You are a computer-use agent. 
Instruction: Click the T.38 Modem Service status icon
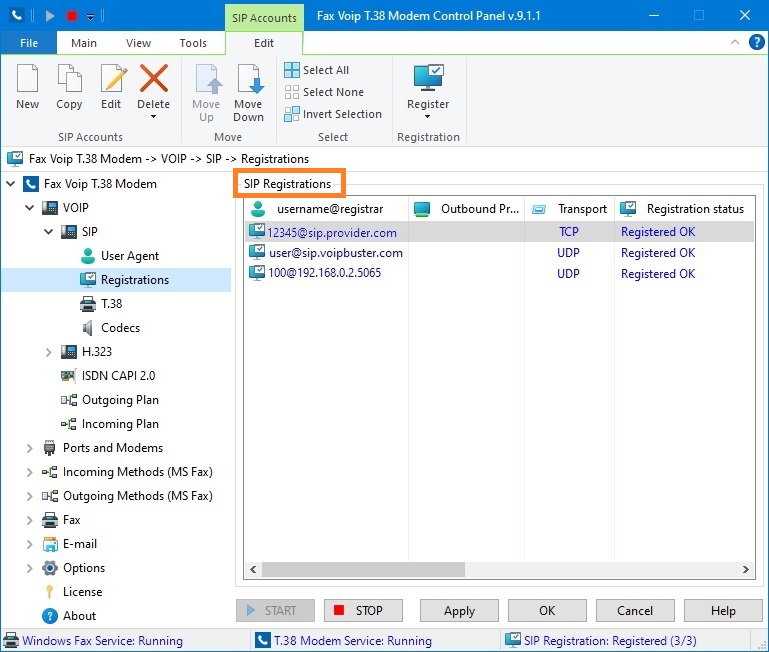click(263, 640)
